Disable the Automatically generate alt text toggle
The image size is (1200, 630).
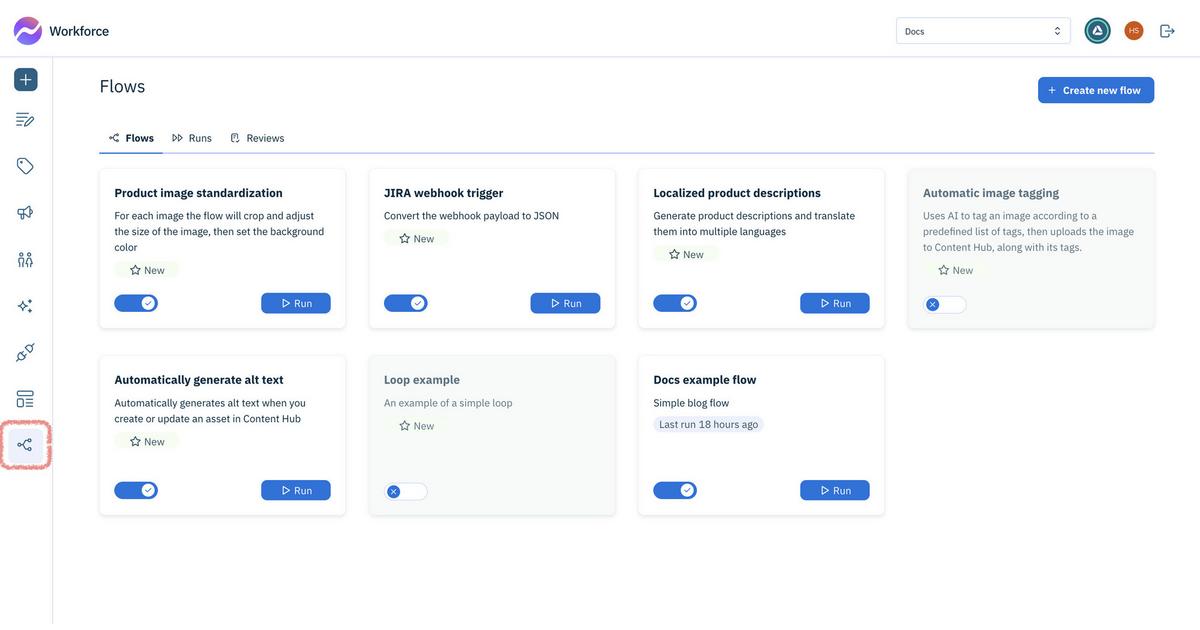click(x=136, y=490)
